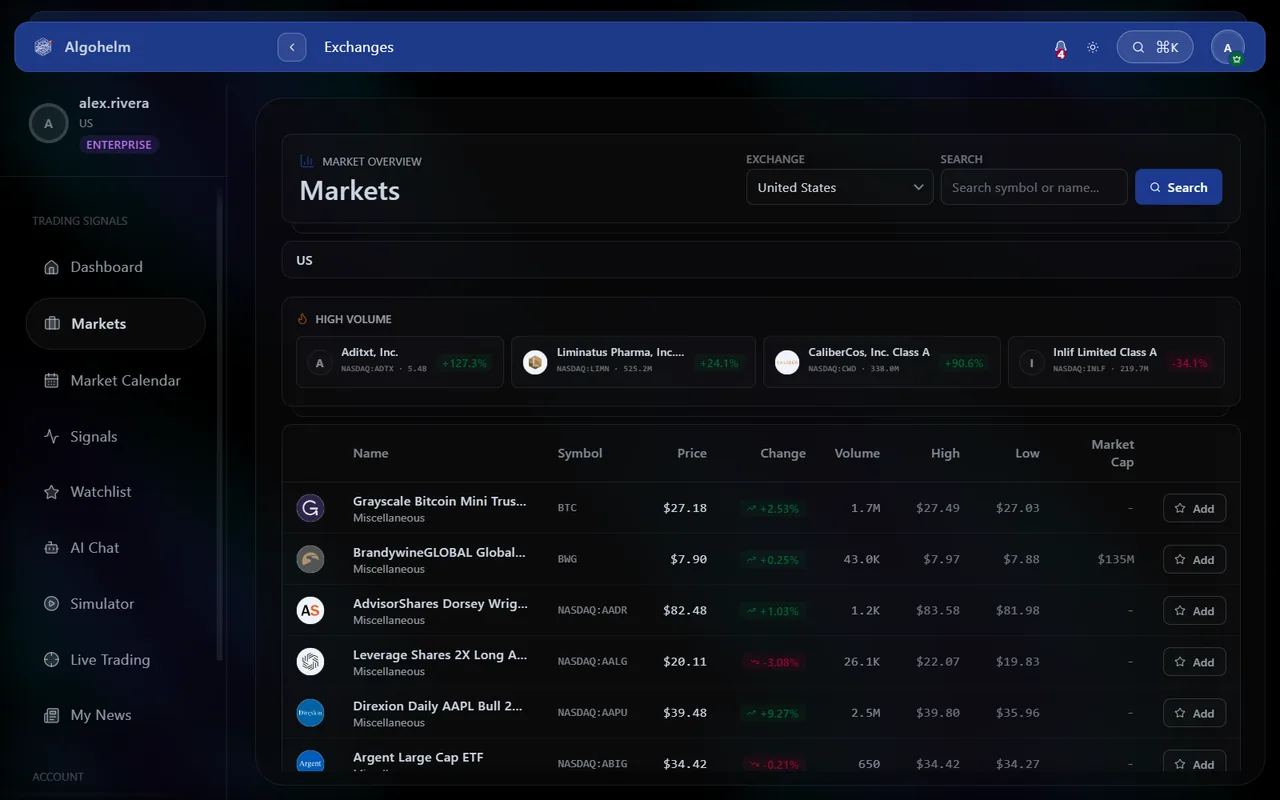The width and height of the screenshot is (1280, 800).
Task: Open the Liminatus Pharma high volume card
Action: coord(633,362)
